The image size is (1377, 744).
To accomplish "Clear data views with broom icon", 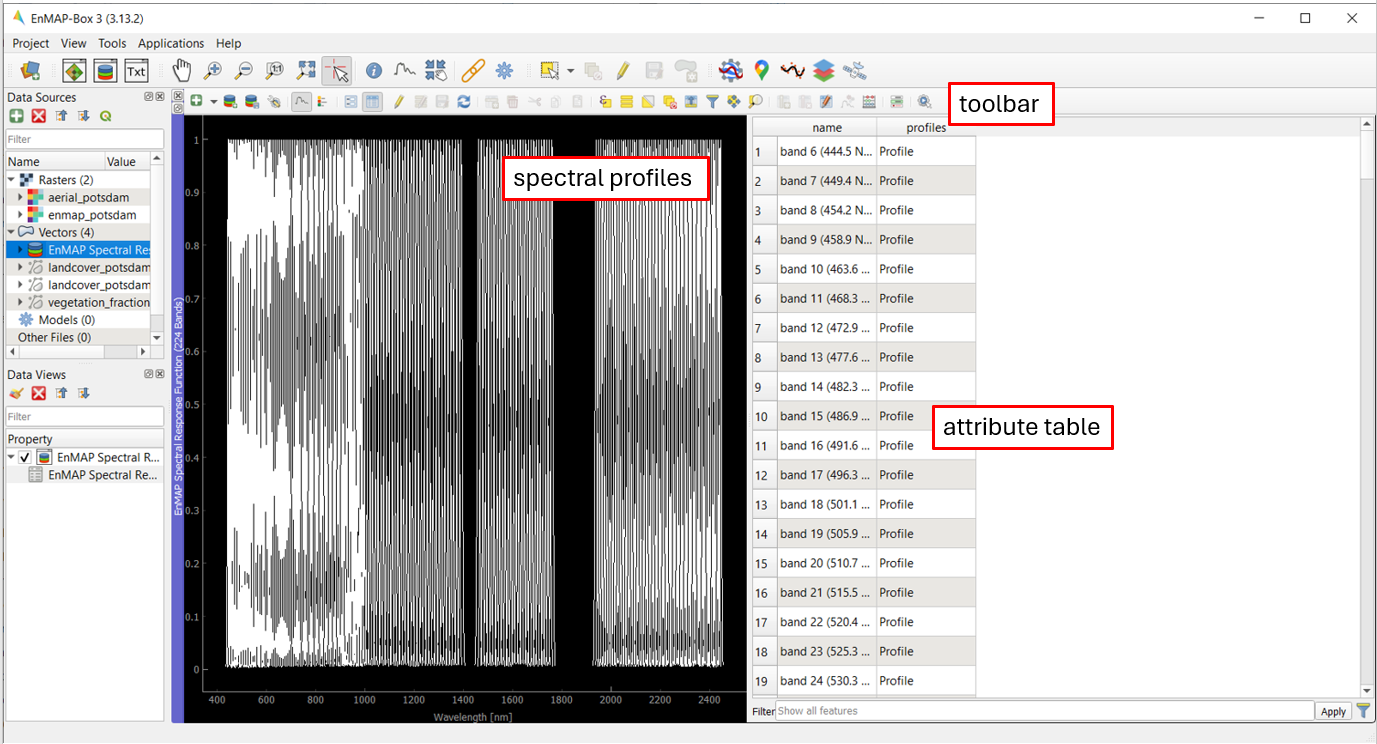I will (16, 393).
